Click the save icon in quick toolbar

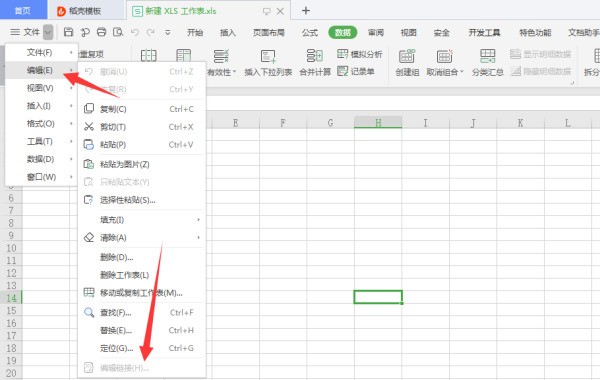[68, 32]
